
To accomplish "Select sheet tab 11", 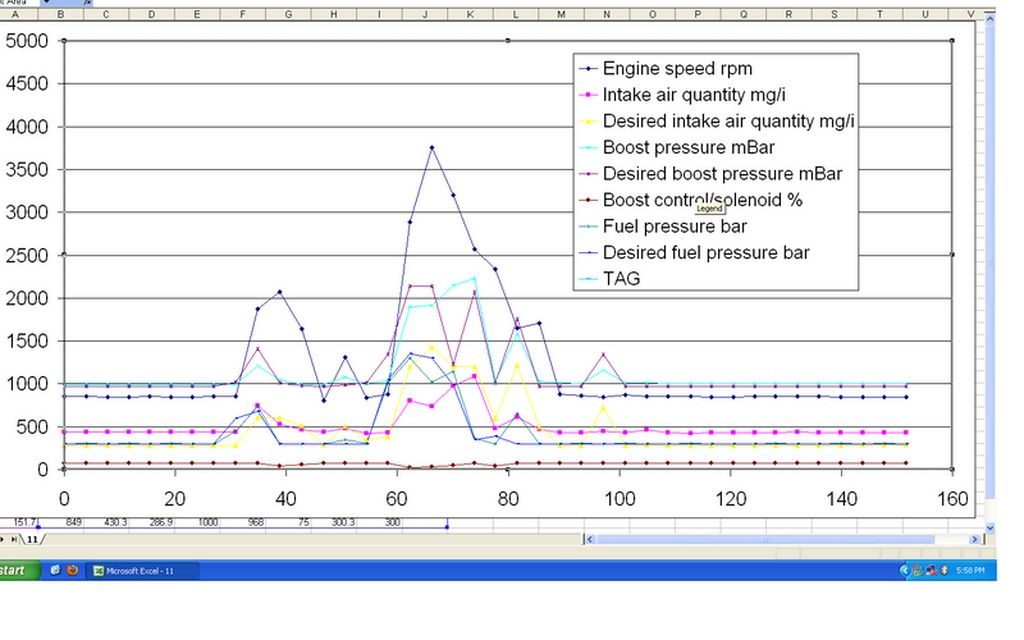I will (32, 539).
